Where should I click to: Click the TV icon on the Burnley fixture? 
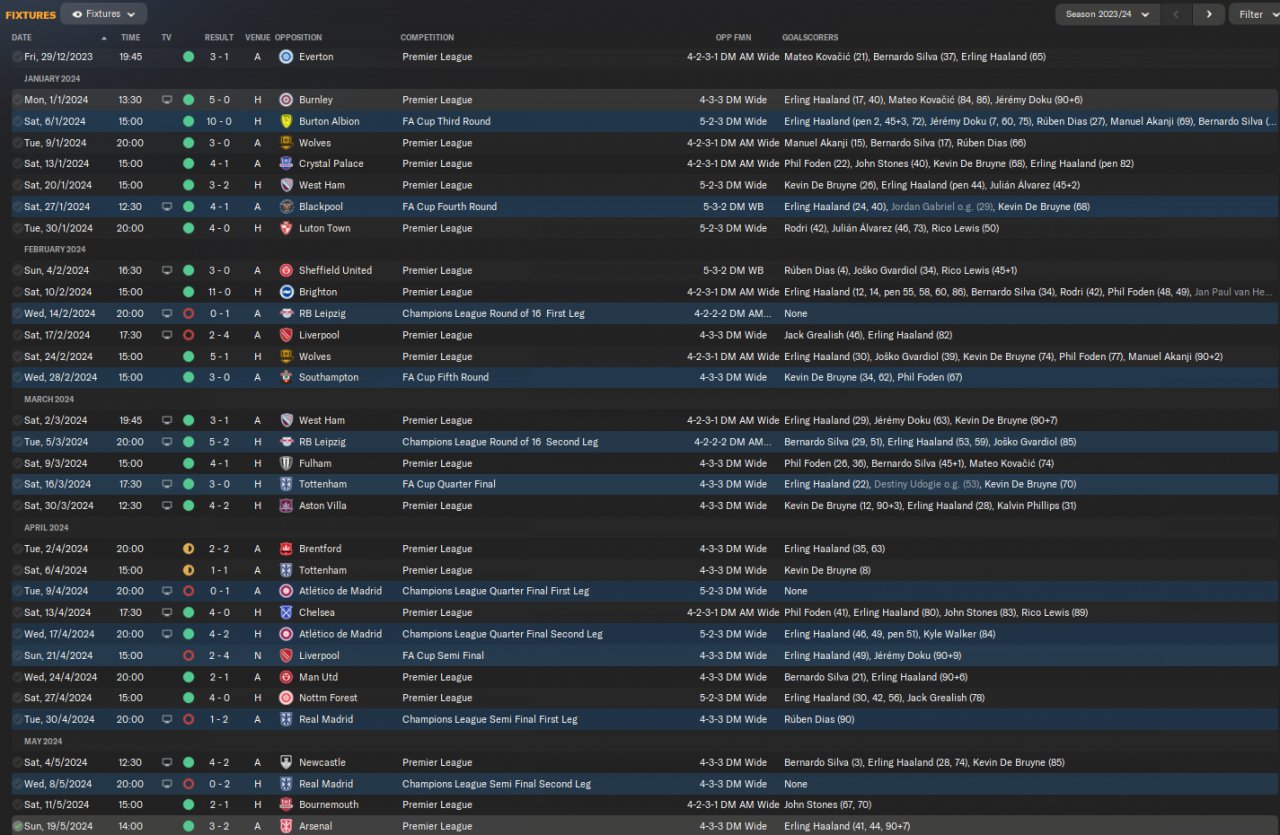pyautogui.click(x=167, y=100)
